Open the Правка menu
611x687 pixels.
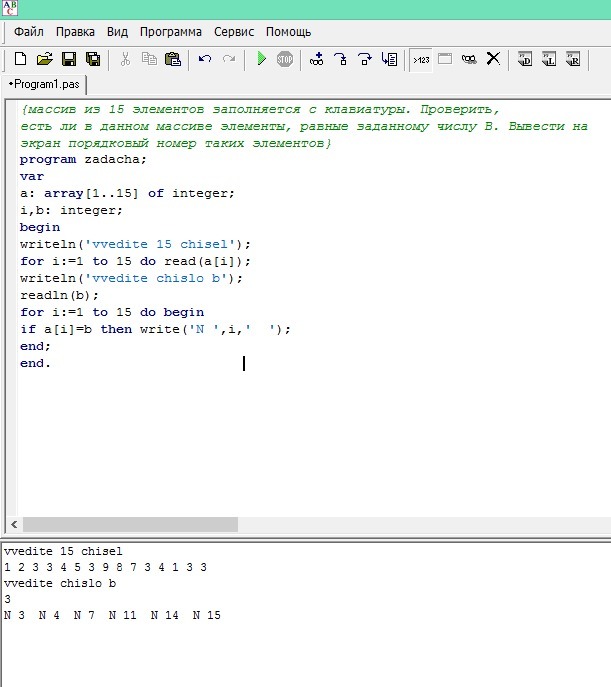(x=75, y=31)
